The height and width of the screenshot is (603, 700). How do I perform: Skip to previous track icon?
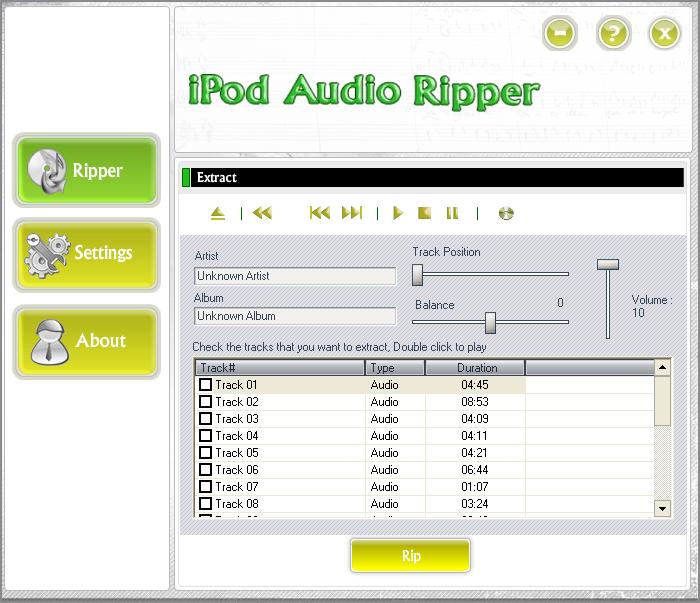click(320, 213)
